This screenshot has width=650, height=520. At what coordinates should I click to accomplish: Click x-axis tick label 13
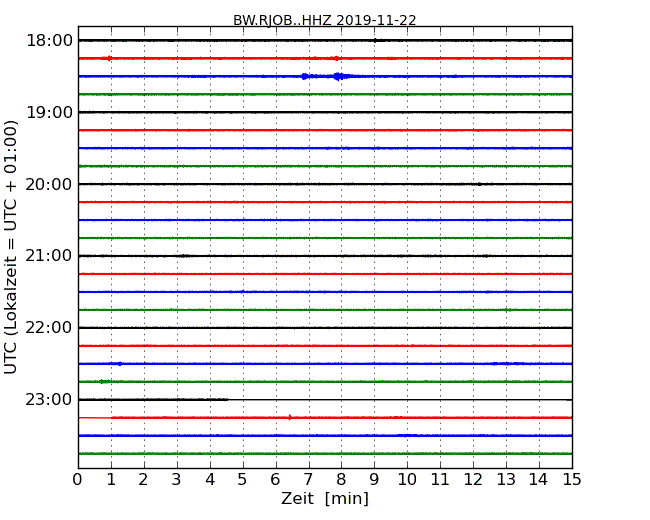tap(506, 479)
